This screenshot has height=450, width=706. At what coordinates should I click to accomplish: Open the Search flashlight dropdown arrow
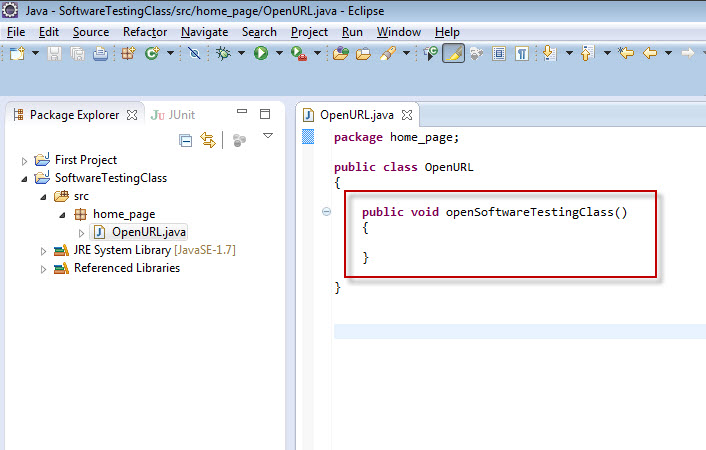pyautogui.click(x=407, y=53)
